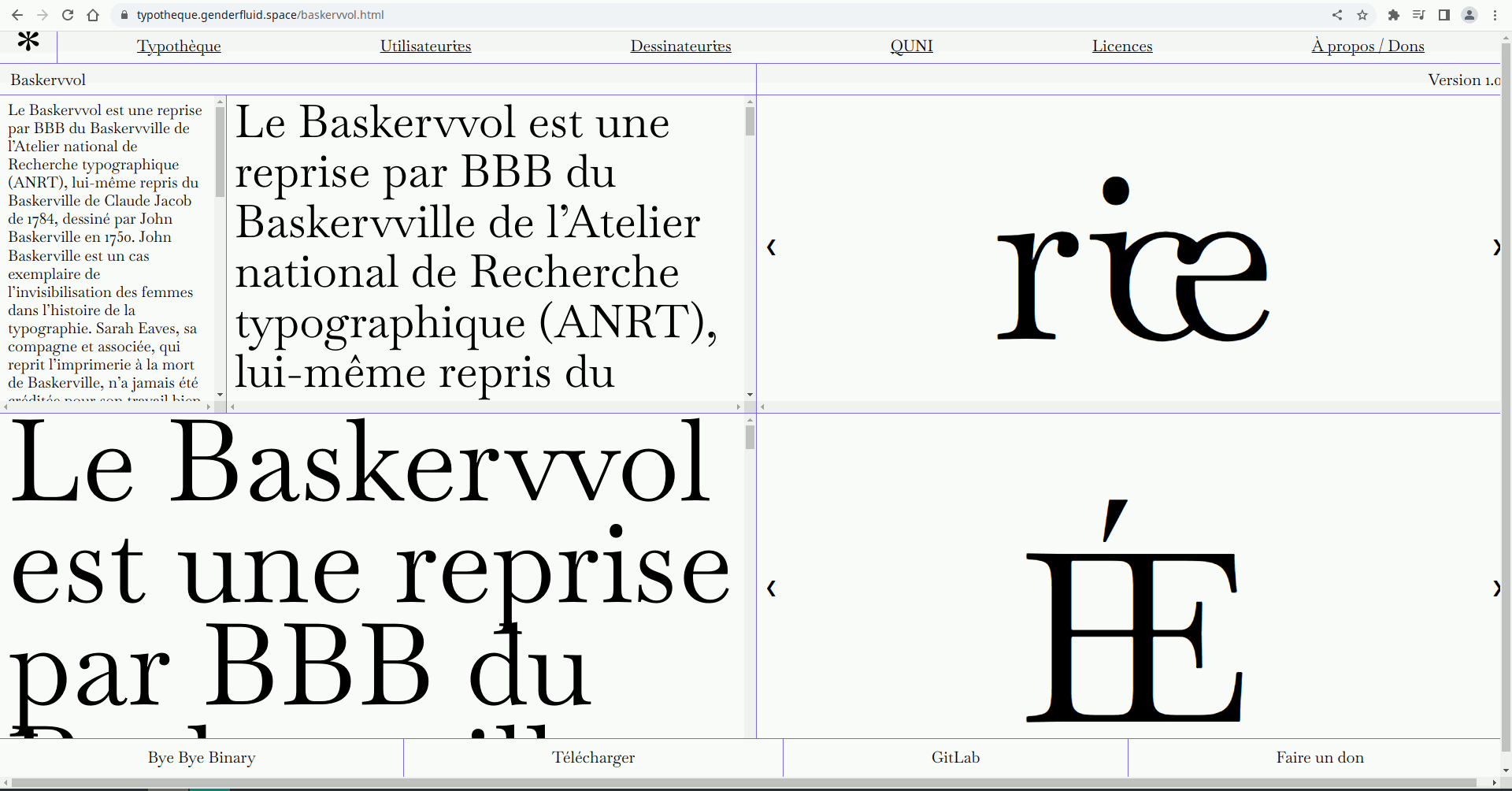Share this page via share icon
Image resolution: width=1512 pixels, height=791 pixels.
pos(1337,15)
